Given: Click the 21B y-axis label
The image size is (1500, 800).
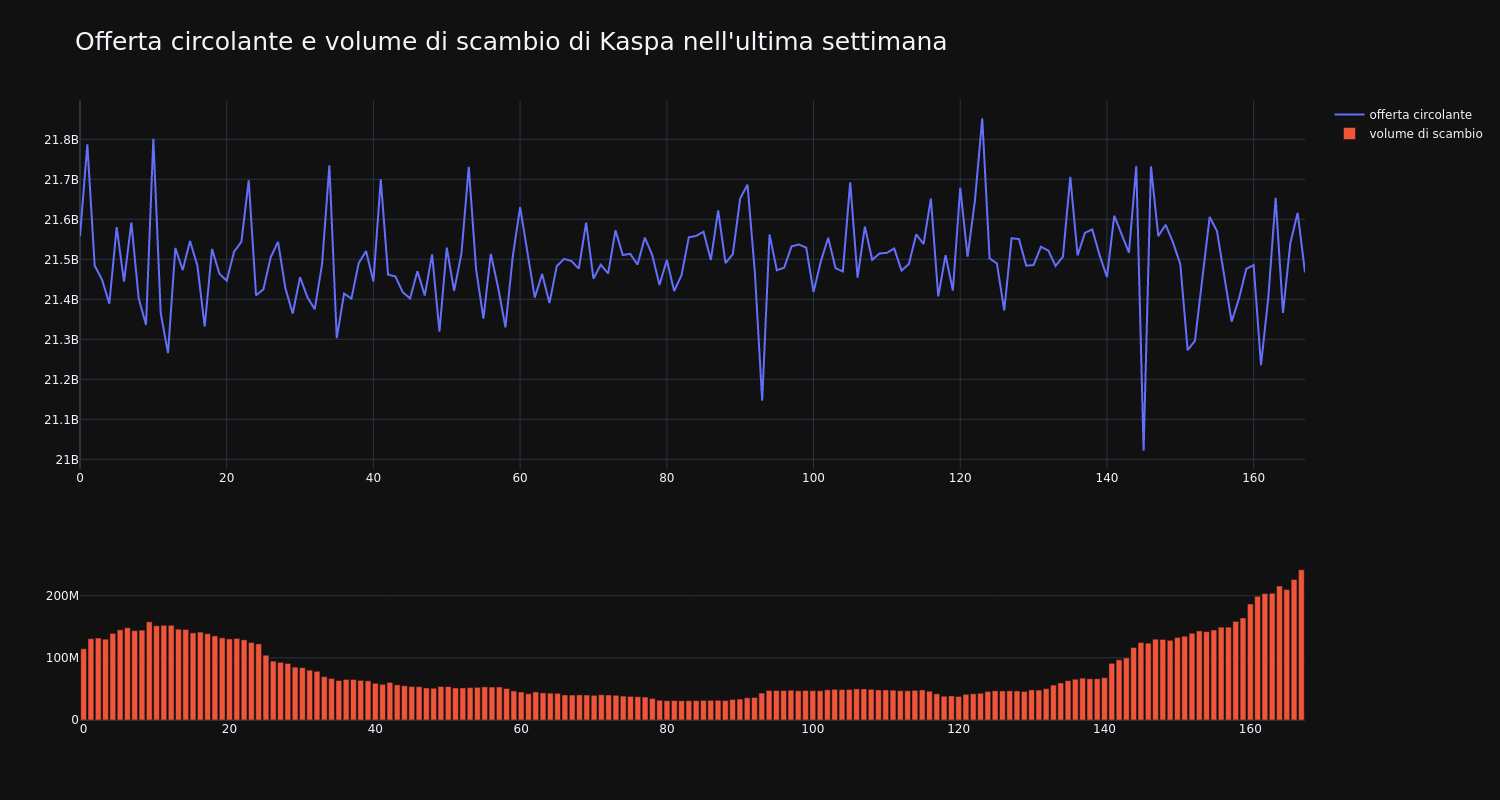Looking at the screenshot, I should (x=67, y=460).
